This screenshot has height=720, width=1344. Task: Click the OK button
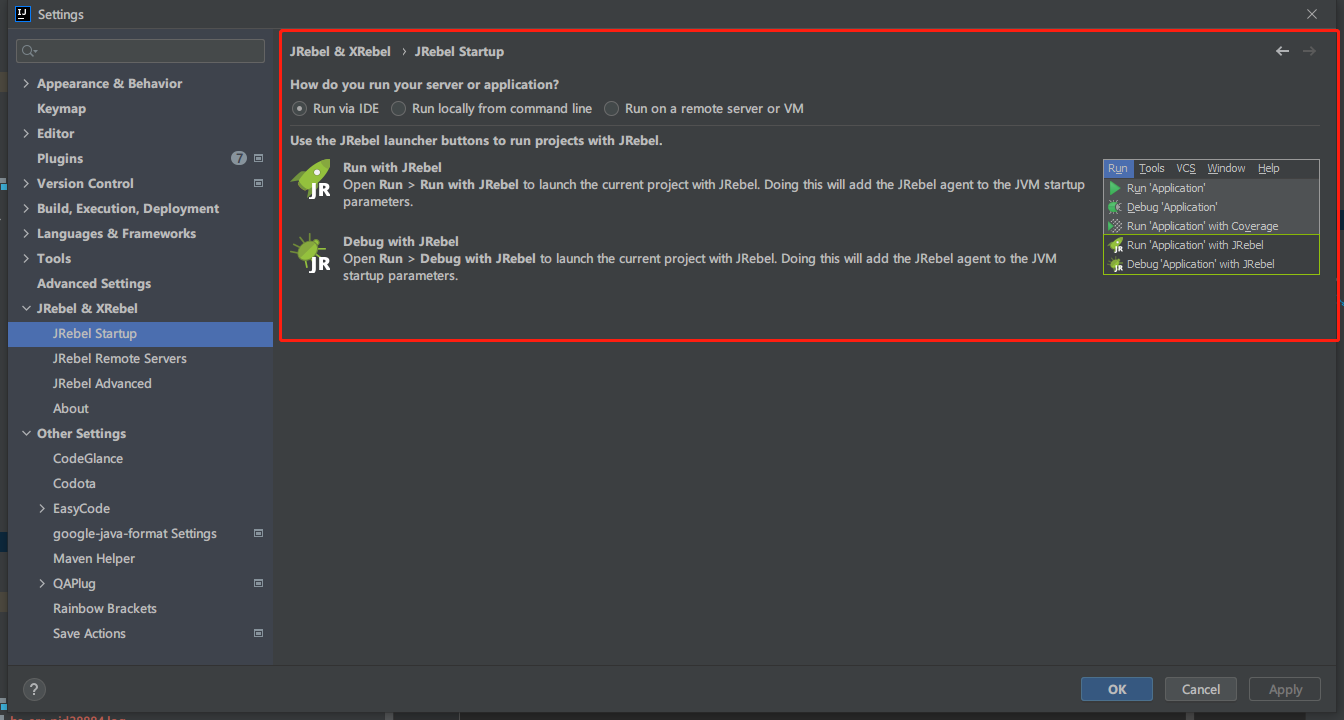[1117, 689]
